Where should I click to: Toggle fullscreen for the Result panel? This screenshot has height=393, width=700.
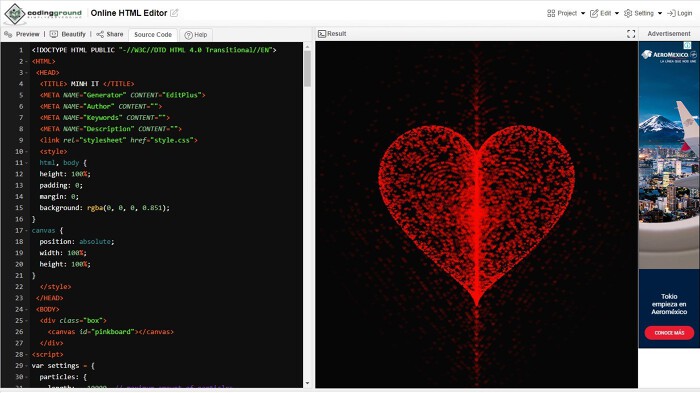coord(631,34)
